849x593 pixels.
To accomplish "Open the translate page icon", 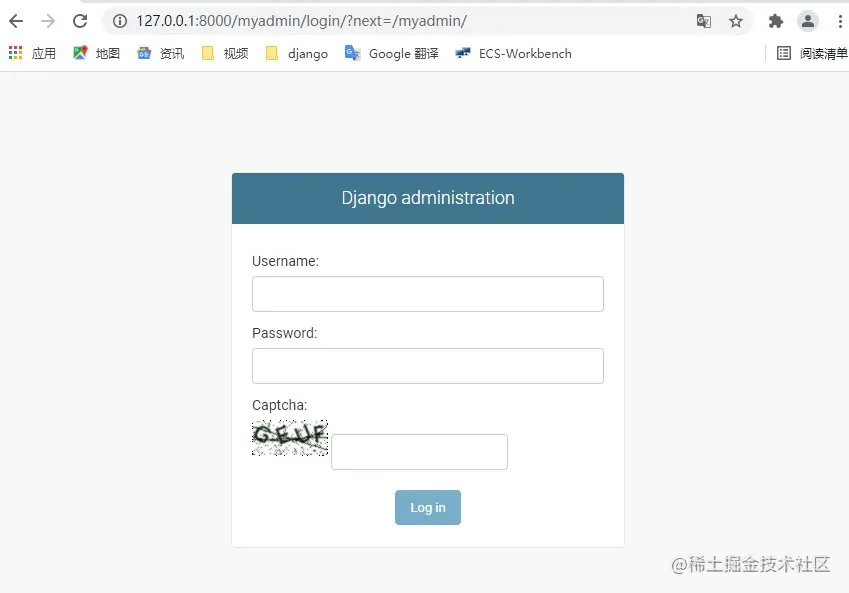I will (x=704, y=21).
